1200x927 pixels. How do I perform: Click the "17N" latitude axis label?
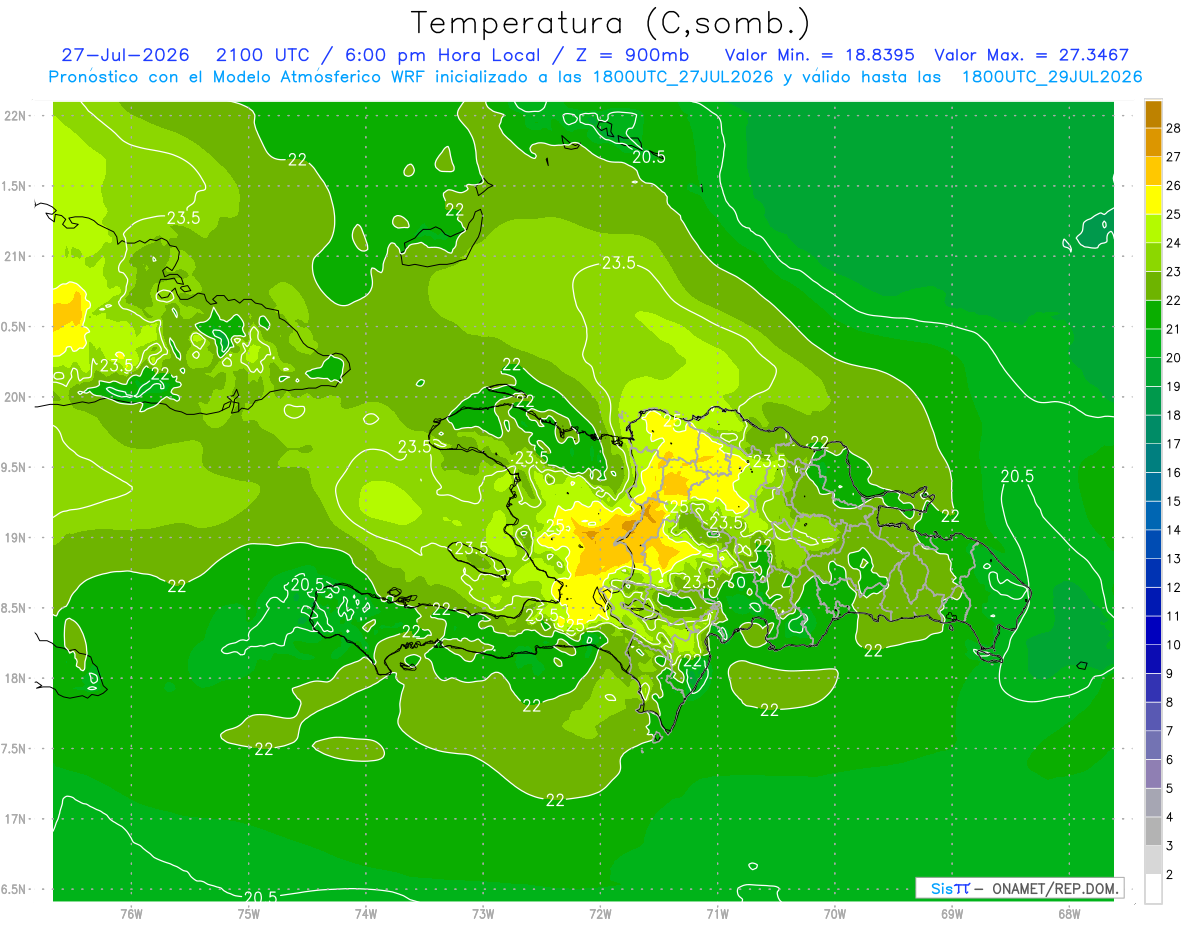[x=15, y=820]
